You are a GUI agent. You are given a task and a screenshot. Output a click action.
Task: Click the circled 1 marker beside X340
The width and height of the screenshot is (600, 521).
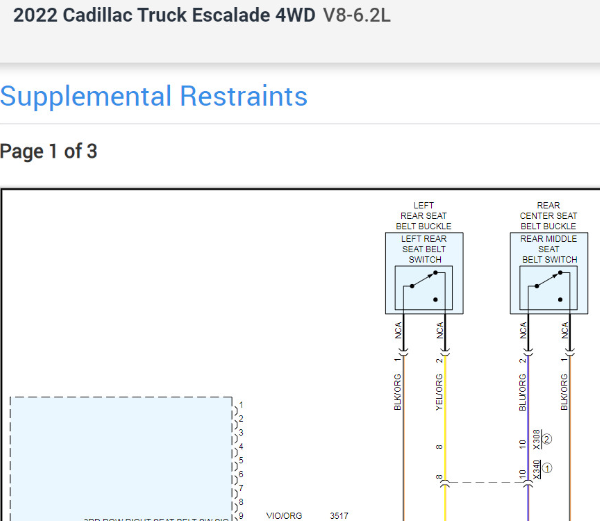[547, 468]
